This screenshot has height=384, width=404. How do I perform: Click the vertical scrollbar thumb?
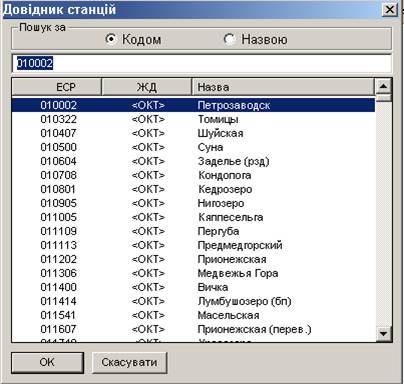[x=383, y=98]
